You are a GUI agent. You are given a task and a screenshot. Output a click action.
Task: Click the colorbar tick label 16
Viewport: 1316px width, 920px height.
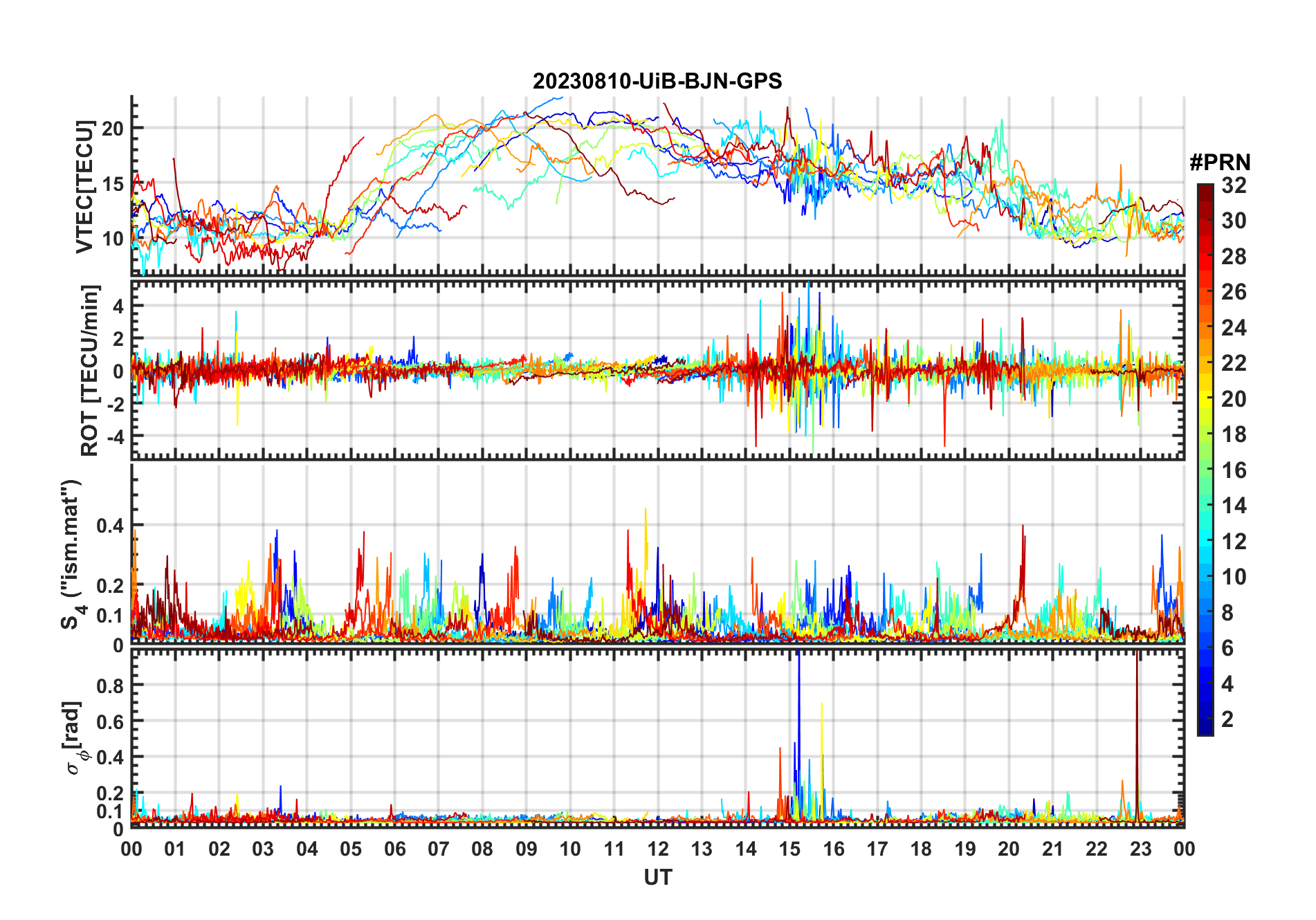pyautogui.click(x=1233, y=470)
